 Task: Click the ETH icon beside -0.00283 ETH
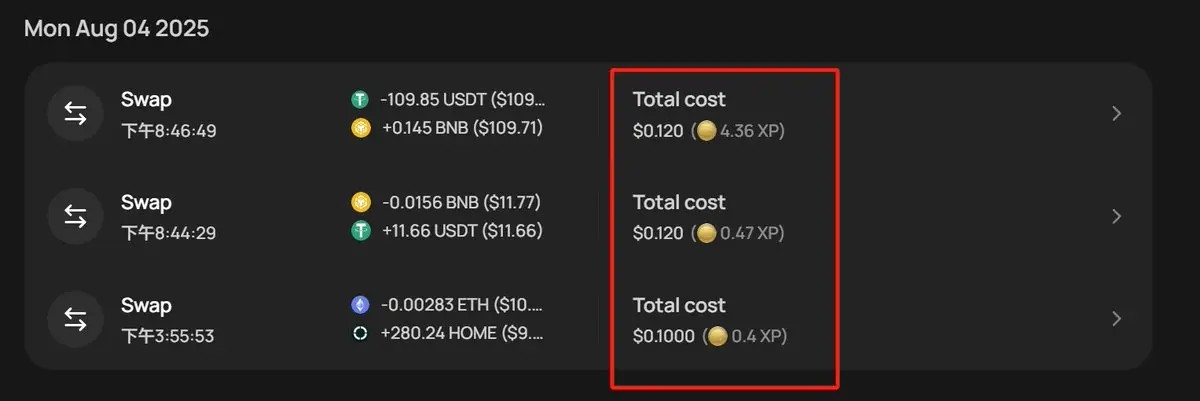360,305
